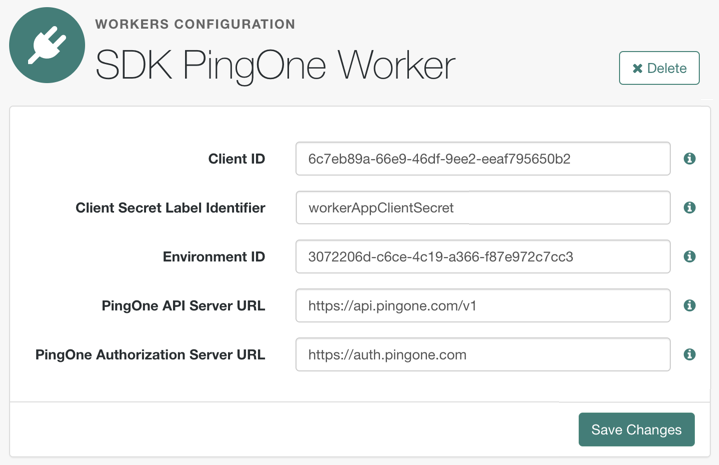Click the 'PingOne Authorization Server URL' label
The height and width of the screenshot is (465, 719).
[x=150, y=354]
